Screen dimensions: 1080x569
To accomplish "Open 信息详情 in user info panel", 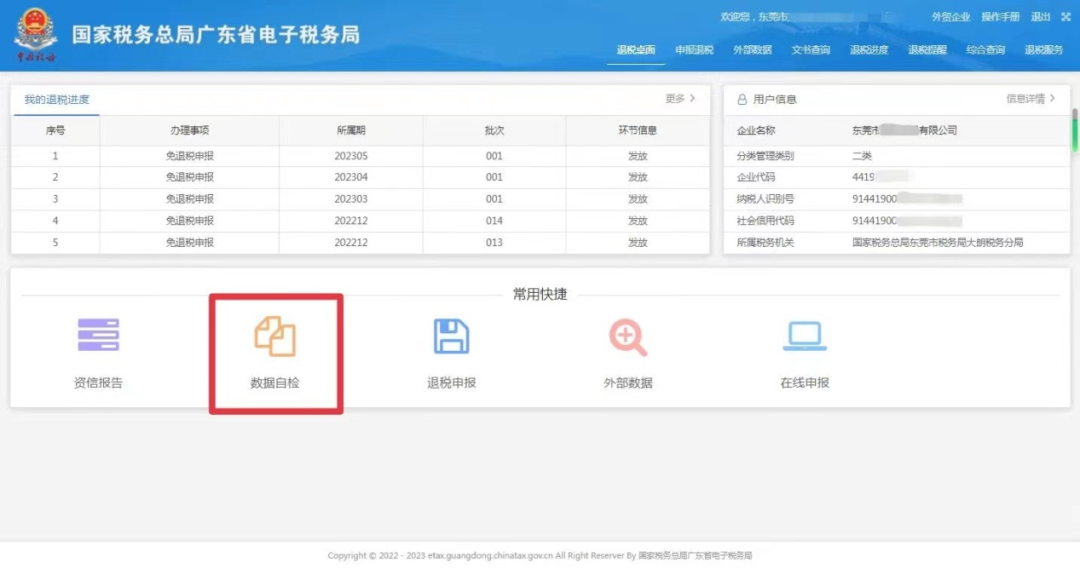I will point(1030,99).
